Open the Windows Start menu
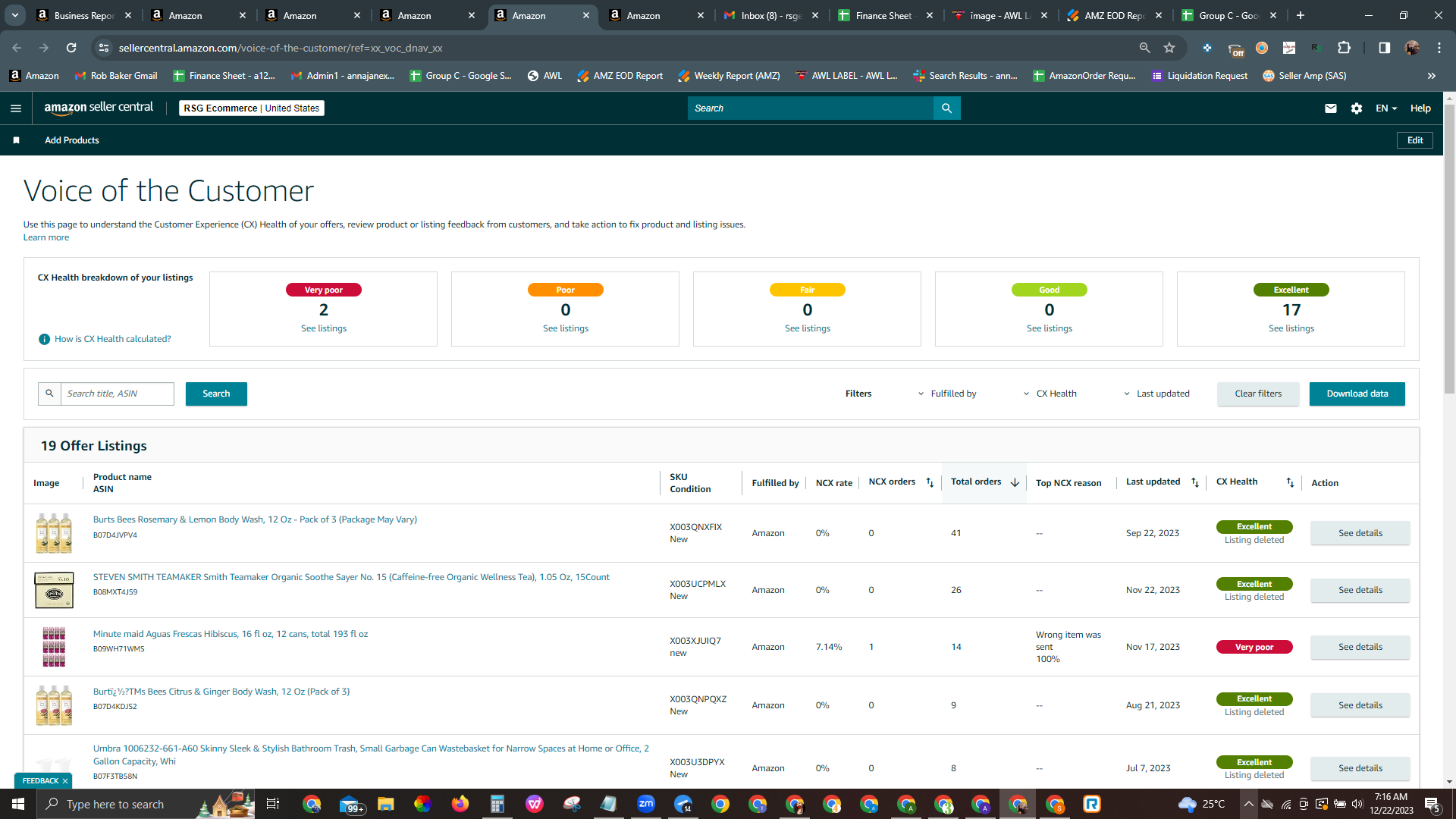This screenshot has width=1456, height=819. pos(18,804)
